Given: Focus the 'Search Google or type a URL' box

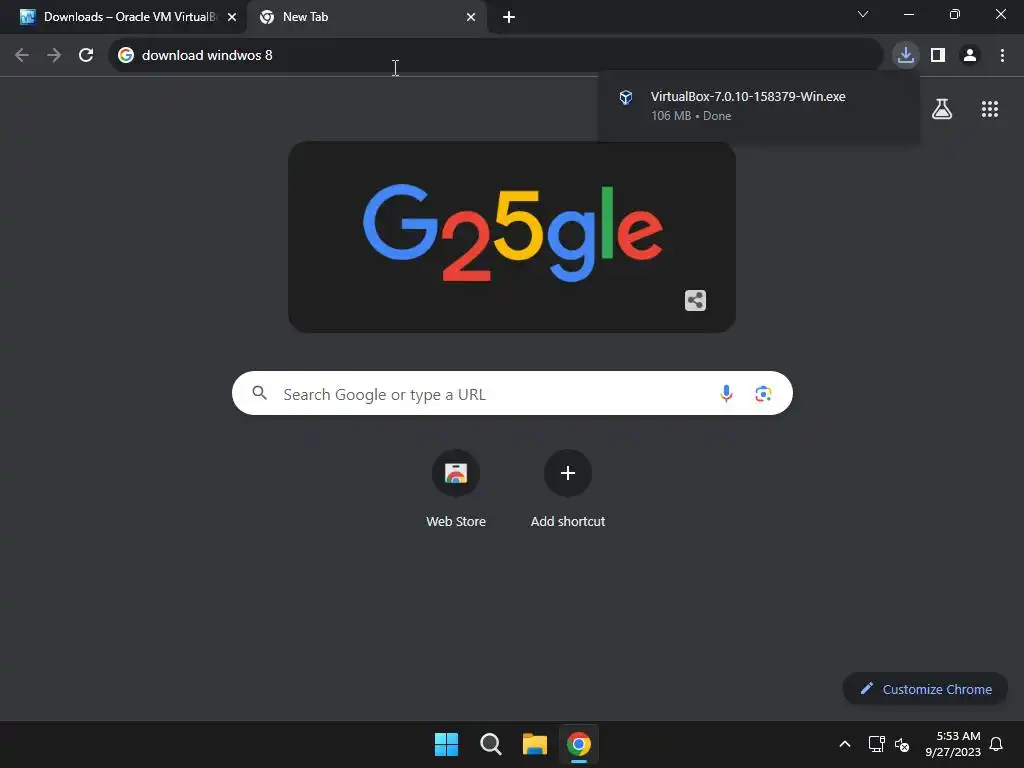Looking at the screenshot, I should [512, 393].
